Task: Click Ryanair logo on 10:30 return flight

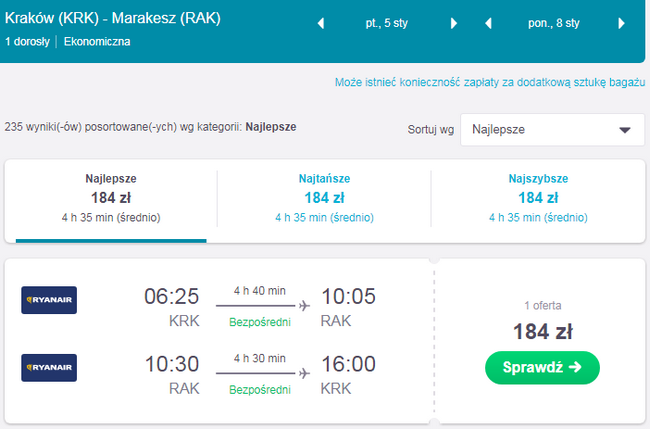Action: [49, 367]
